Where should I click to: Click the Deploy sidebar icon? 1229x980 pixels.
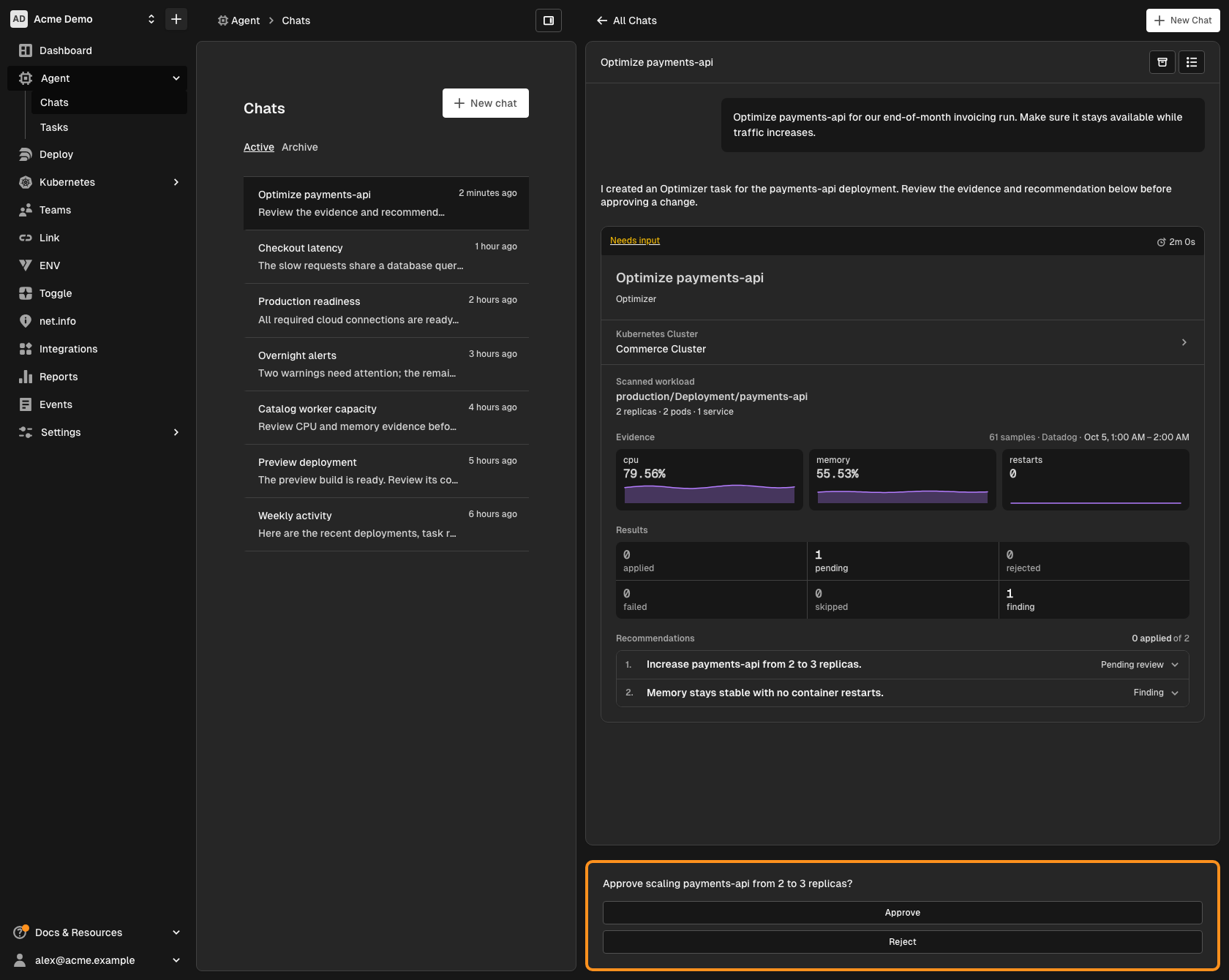tap(26, 154)
